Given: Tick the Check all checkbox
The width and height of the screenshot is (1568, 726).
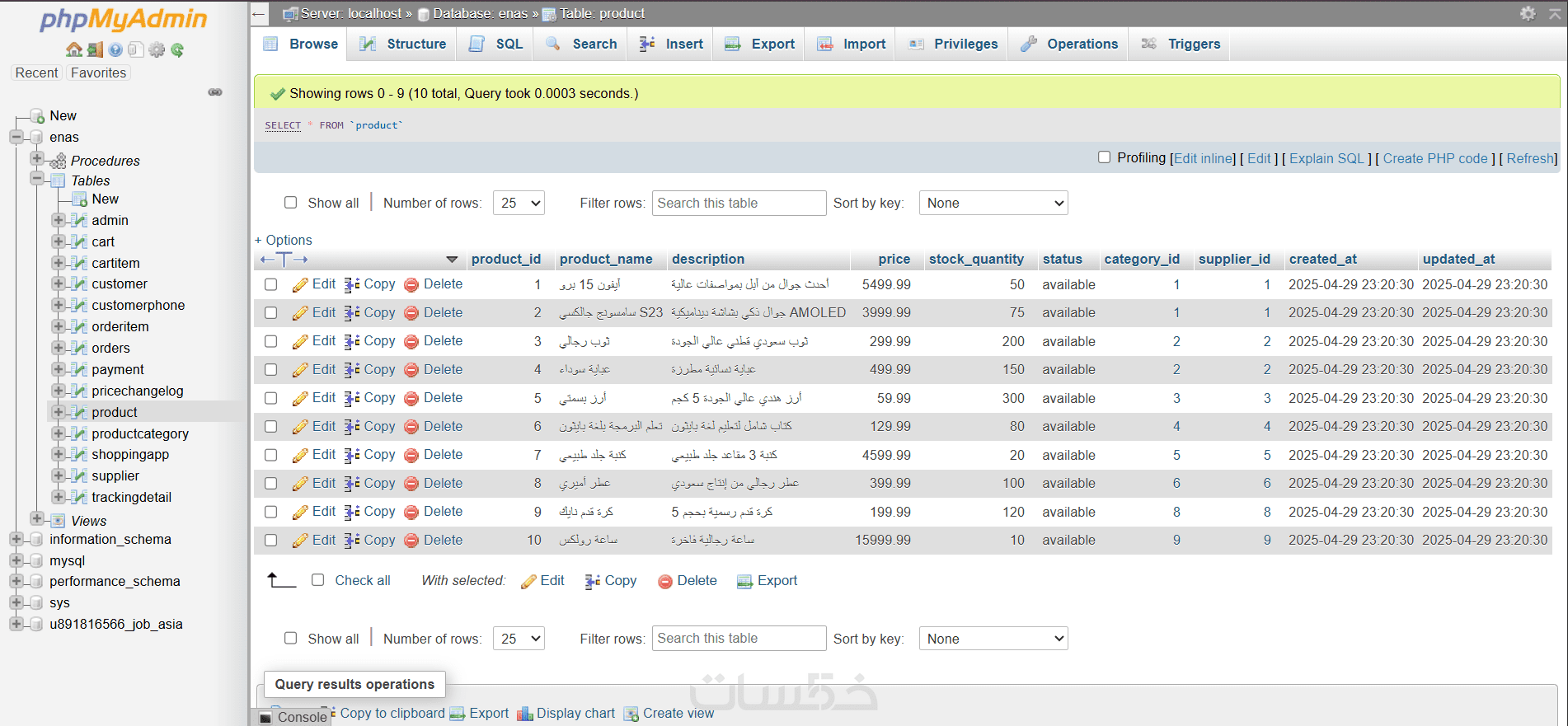Looking at the screenshot, I should point(317,580).
